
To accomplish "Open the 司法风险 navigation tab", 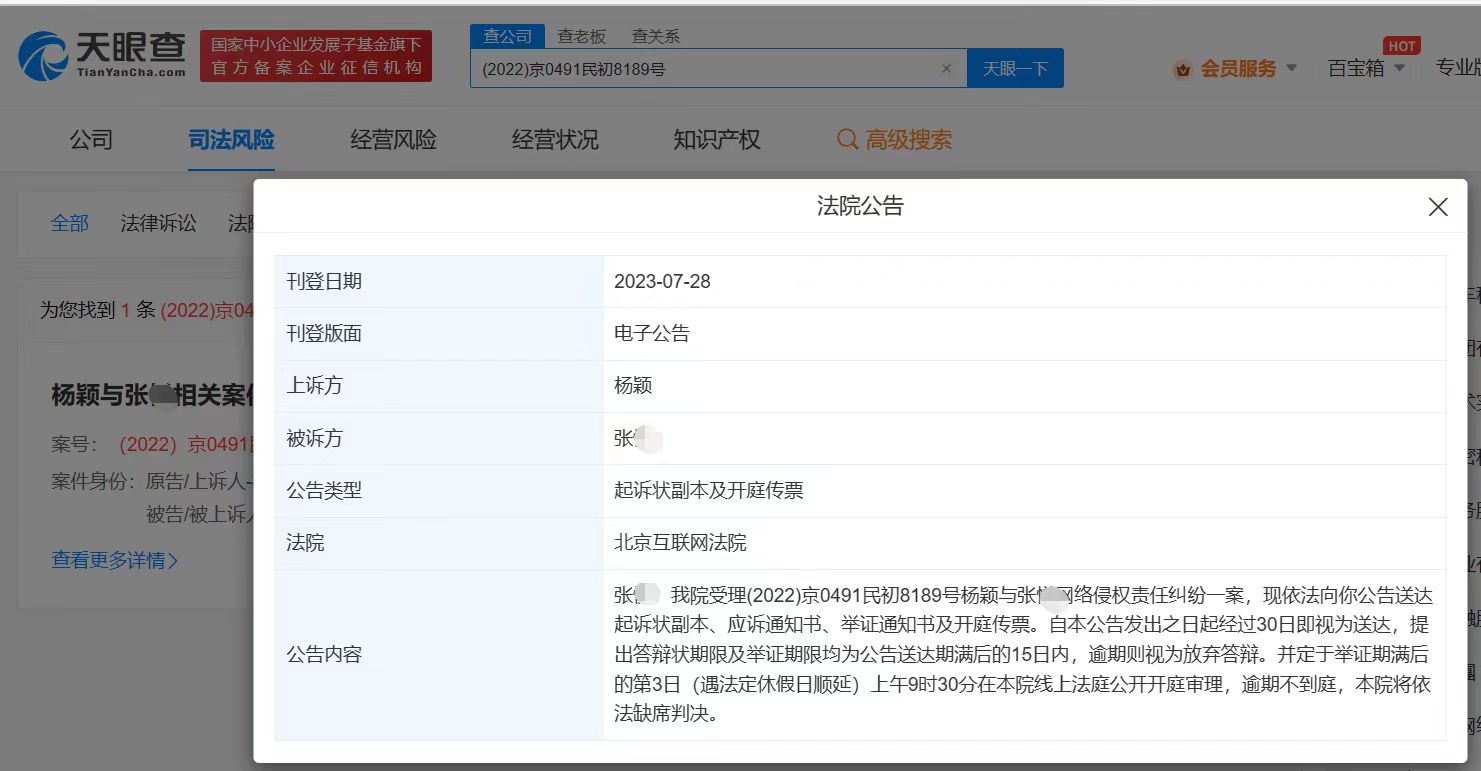I will click(x=231, y=140).
